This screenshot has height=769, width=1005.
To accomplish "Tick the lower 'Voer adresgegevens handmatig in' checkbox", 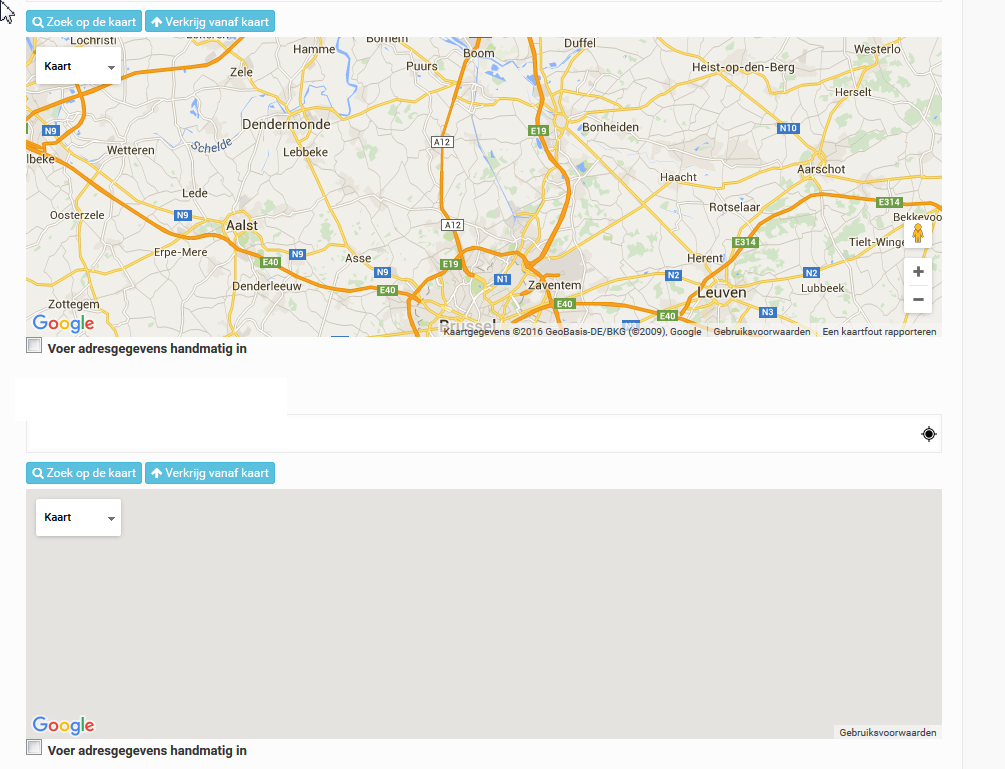I will 34,747.
